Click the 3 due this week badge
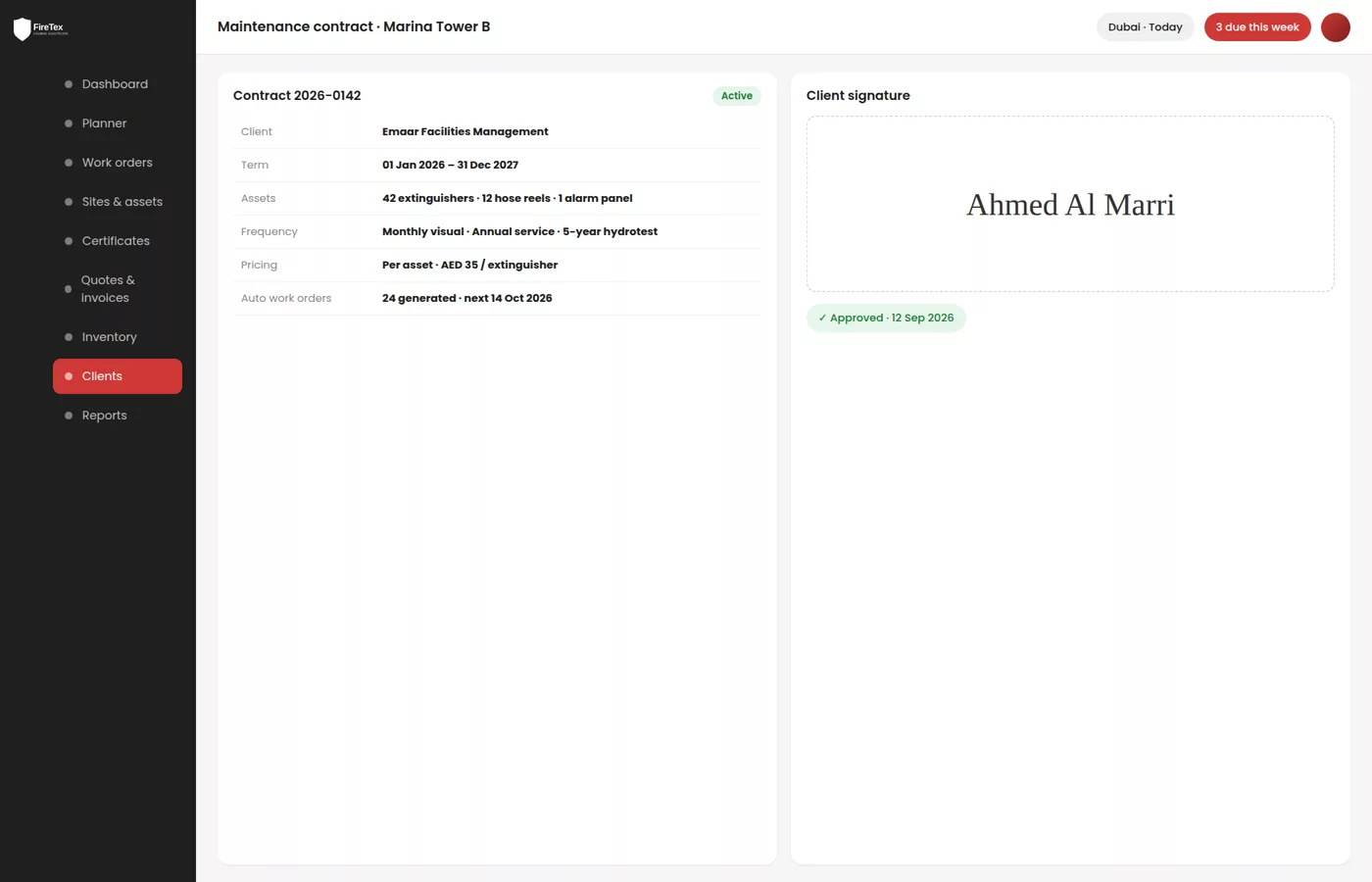1372x882 pixels. click(x=1257, y=27)
